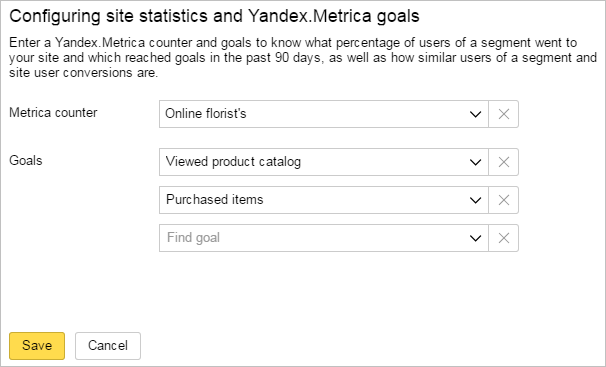
Task: Clear the Online florist's counter with its X icon
Action: point(504,114)
